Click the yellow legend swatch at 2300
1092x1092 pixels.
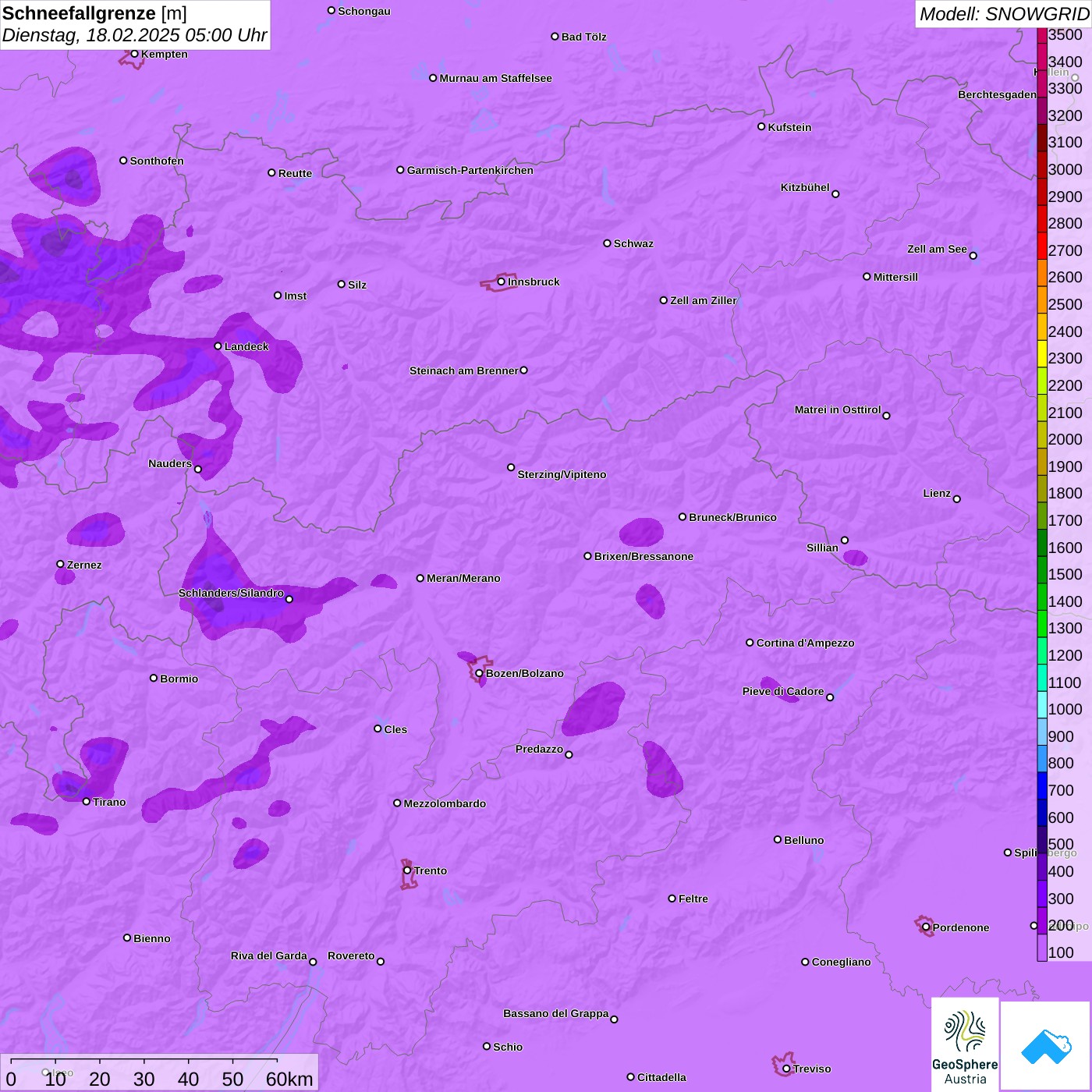[x=1042, y=354]
